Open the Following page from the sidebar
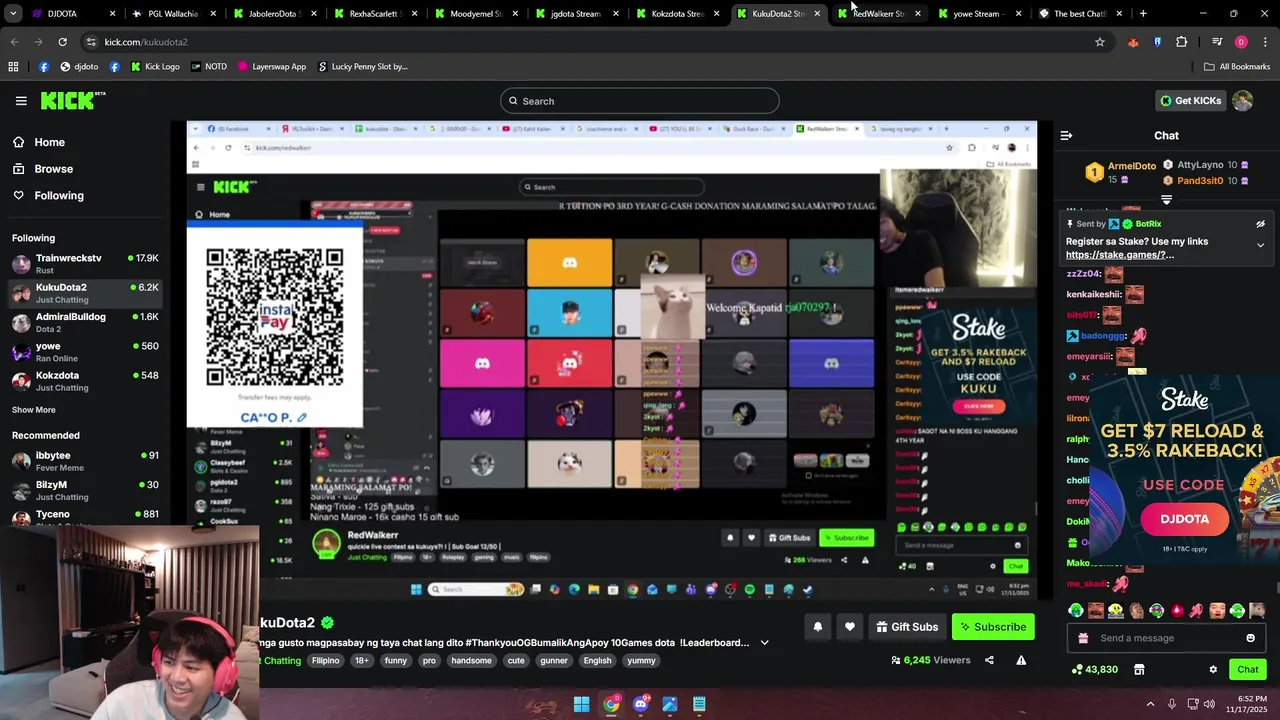The height and width of the screenshot is (720, 1280). 48,195
